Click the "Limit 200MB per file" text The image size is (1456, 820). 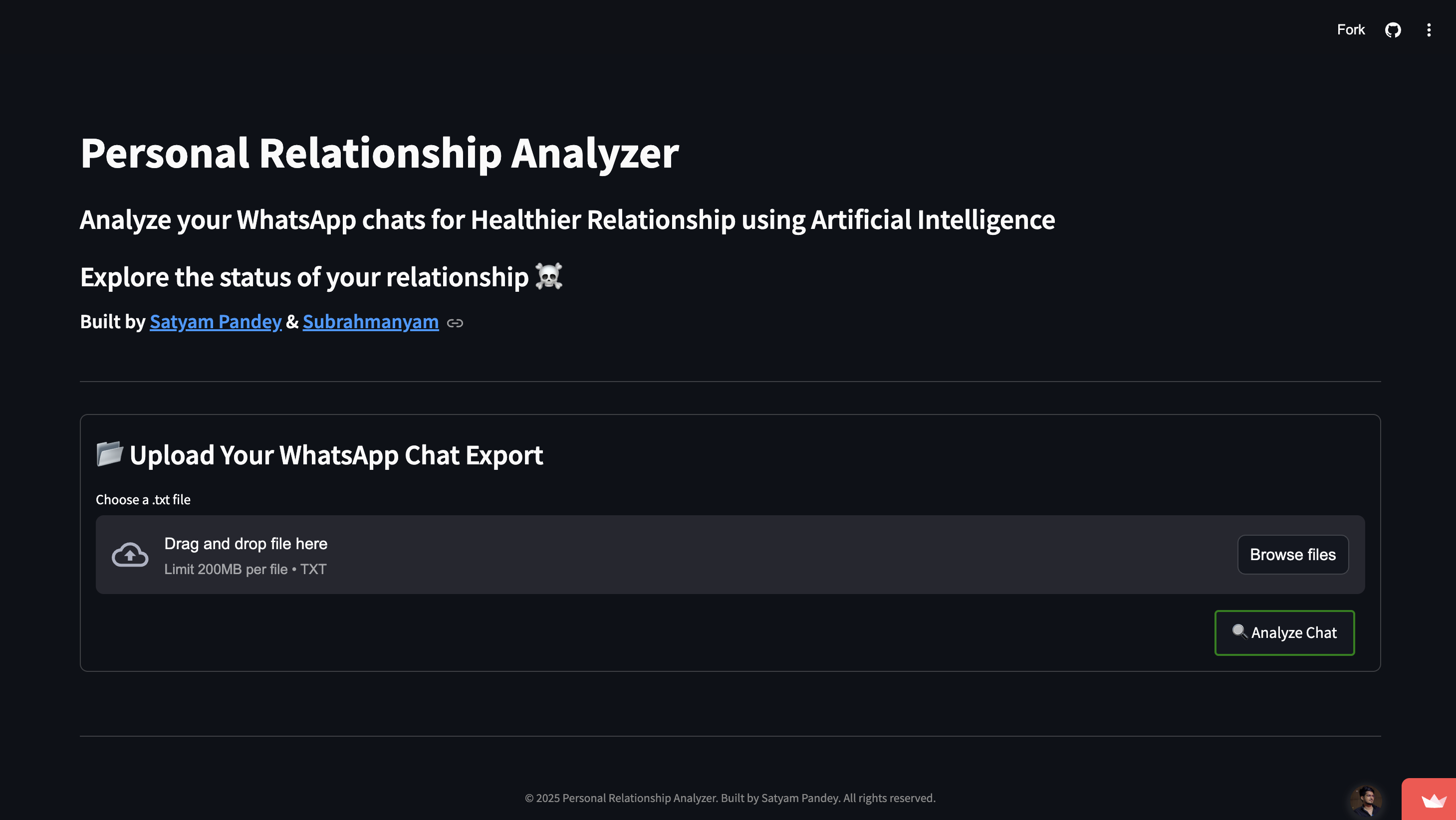(226, 569)
